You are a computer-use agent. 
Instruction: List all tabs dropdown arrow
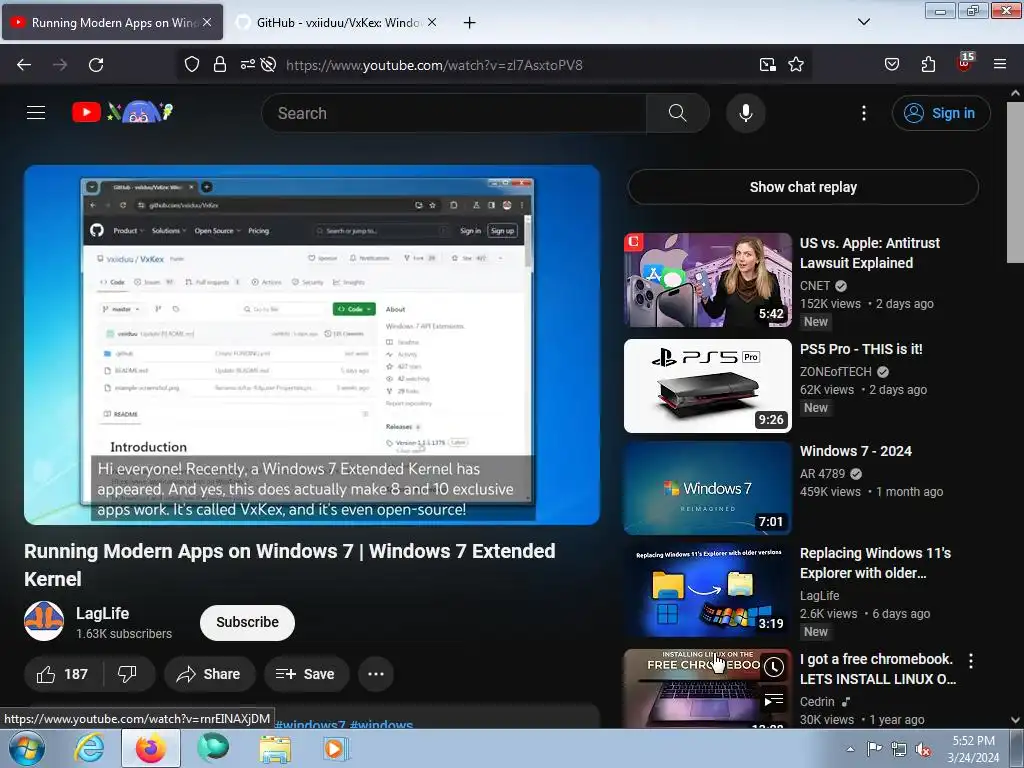coord(864,22)
